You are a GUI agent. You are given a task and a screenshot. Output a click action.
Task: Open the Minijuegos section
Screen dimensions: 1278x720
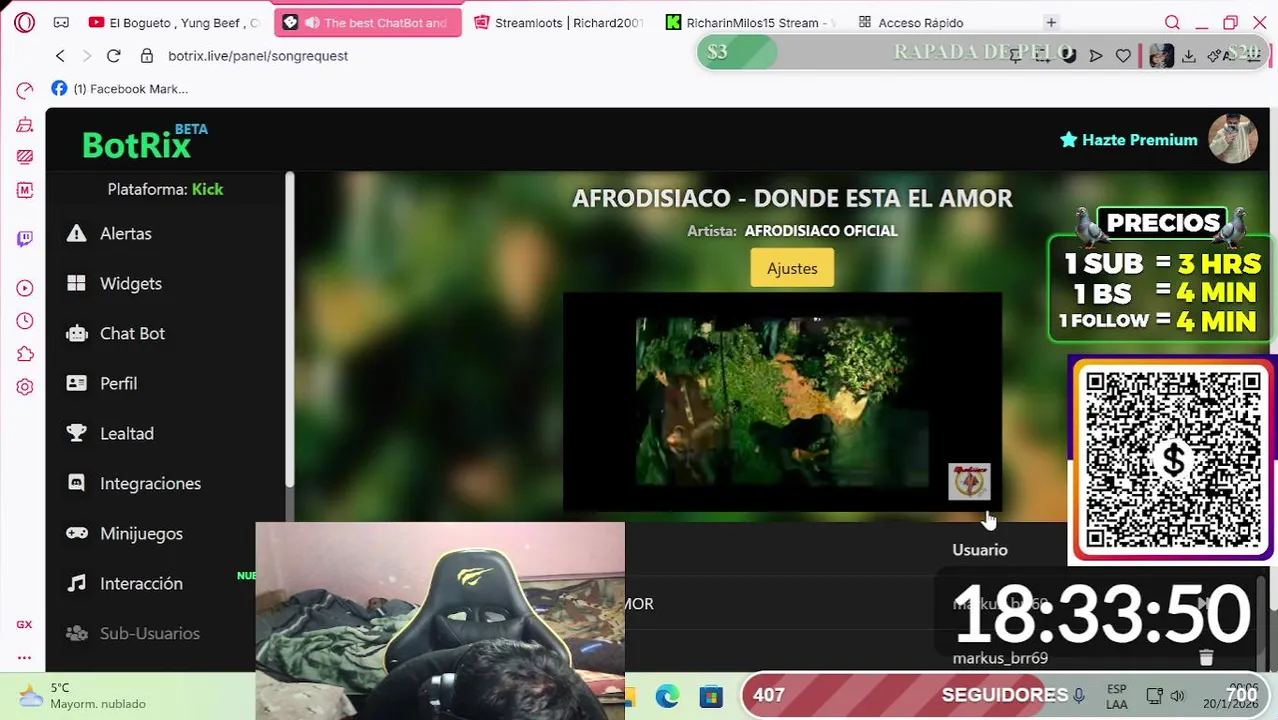pyautogui.click(x=141, y=533)
